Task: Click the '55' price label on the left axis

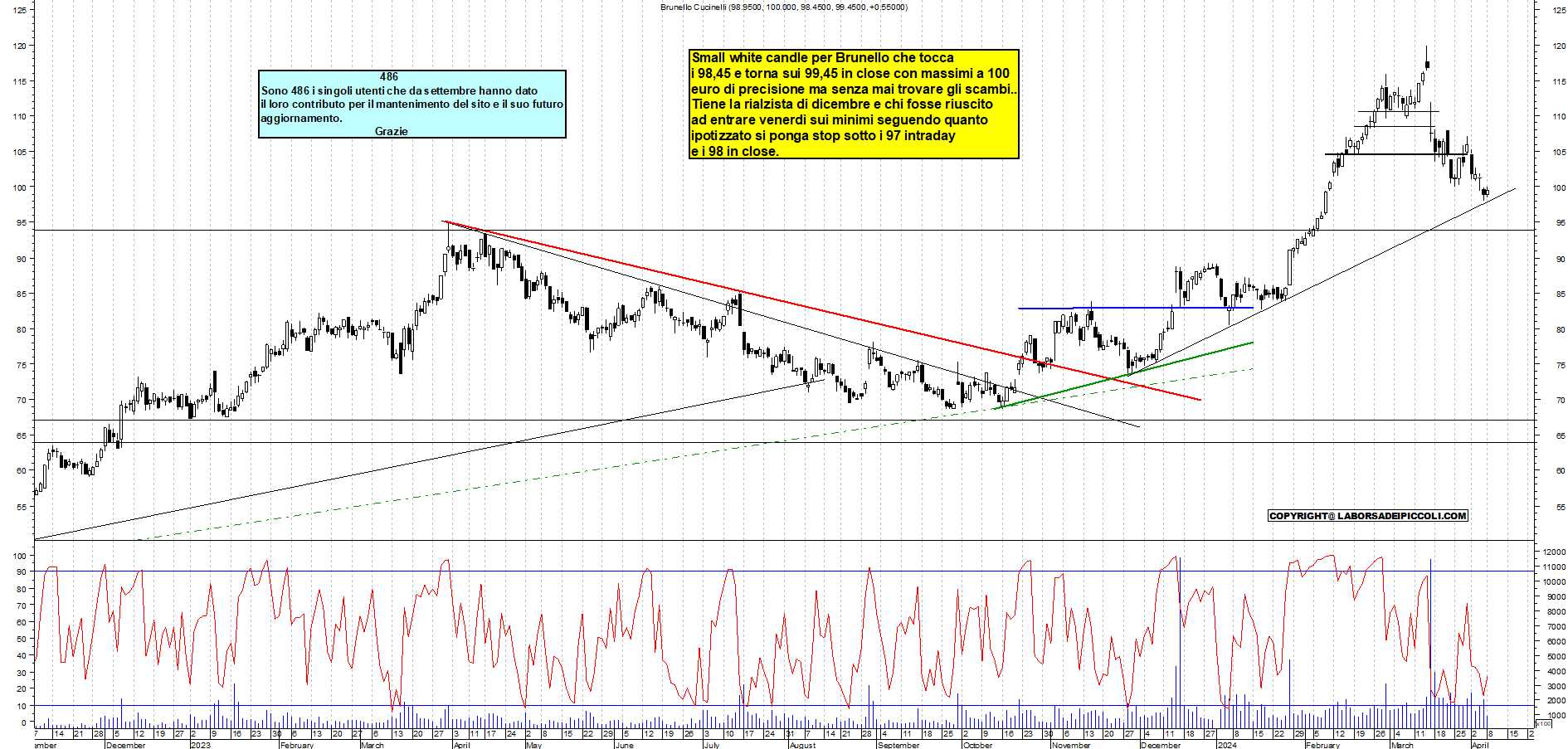Action: (22, 507)
